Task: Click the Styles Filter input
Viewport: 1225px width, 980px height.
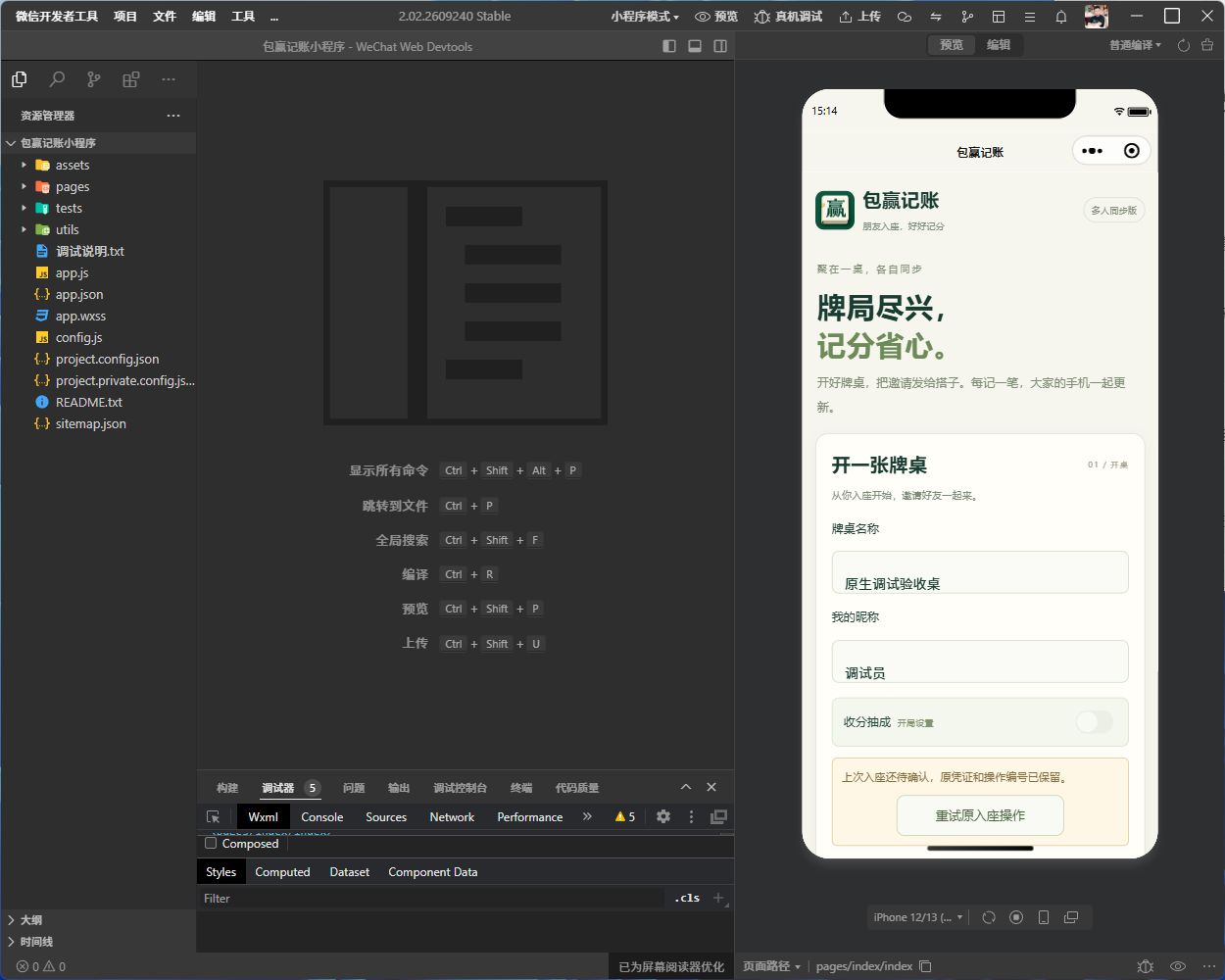Action: (431, 898)
